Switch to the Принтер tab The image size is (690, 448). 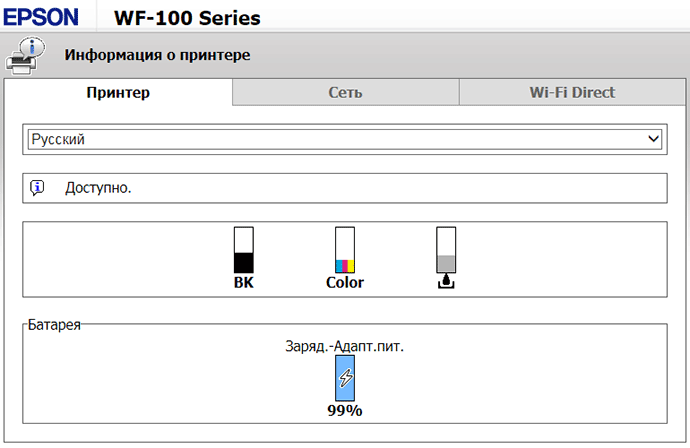tap(118, 92)
